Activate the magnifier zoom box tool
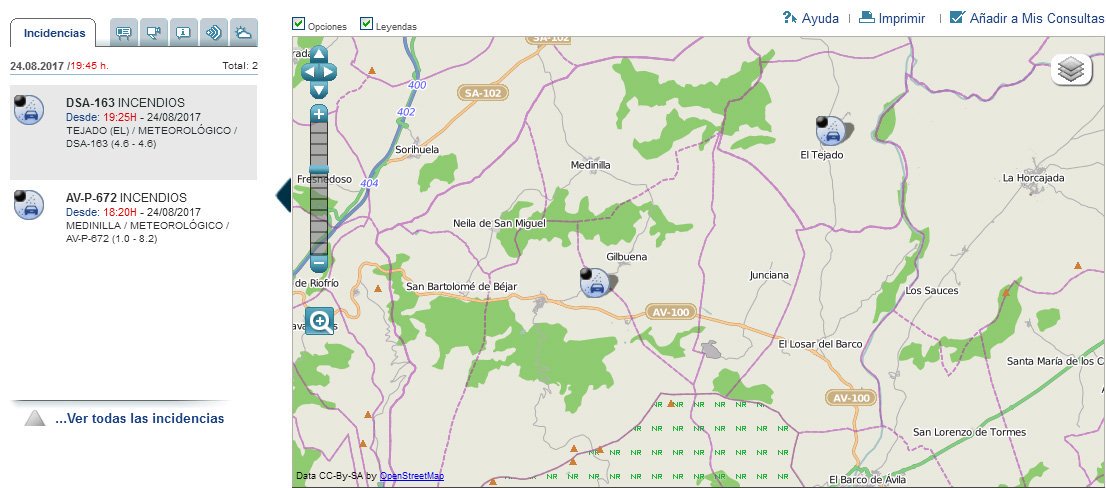 tap(320, 322)
